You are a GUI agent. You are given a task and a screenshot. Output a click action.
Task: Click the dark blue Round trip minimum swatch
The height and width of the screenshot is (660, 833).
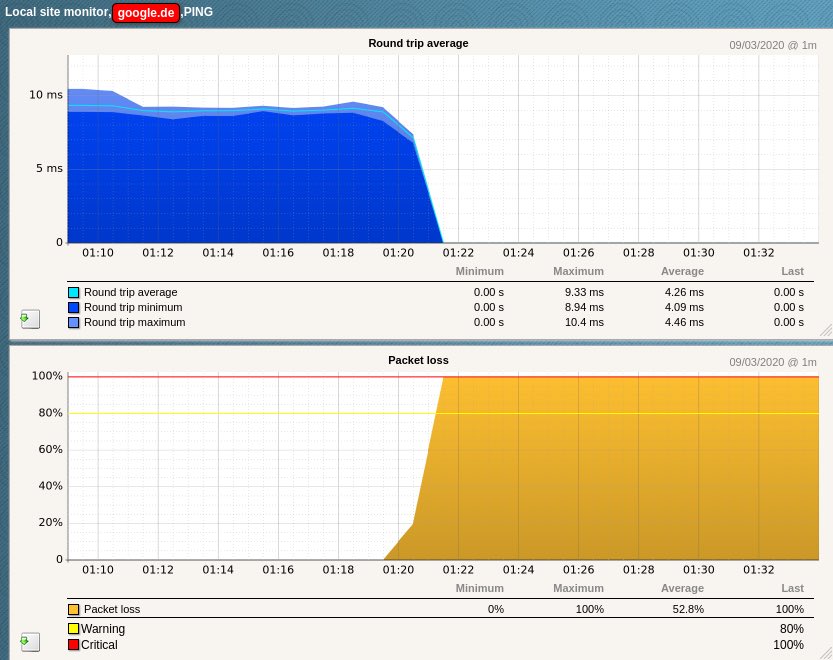coord(73,307)
